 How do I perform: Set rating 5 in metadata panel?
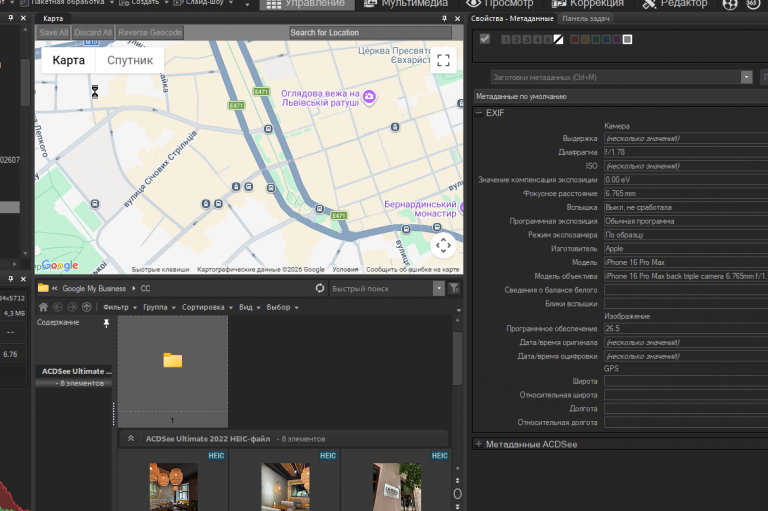click(x=548, y=39)
